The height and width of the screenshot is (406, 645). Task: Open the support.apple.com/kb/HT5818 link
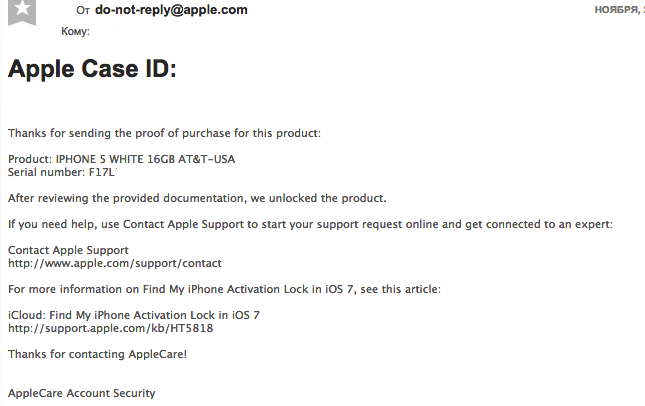click(111, 328)
